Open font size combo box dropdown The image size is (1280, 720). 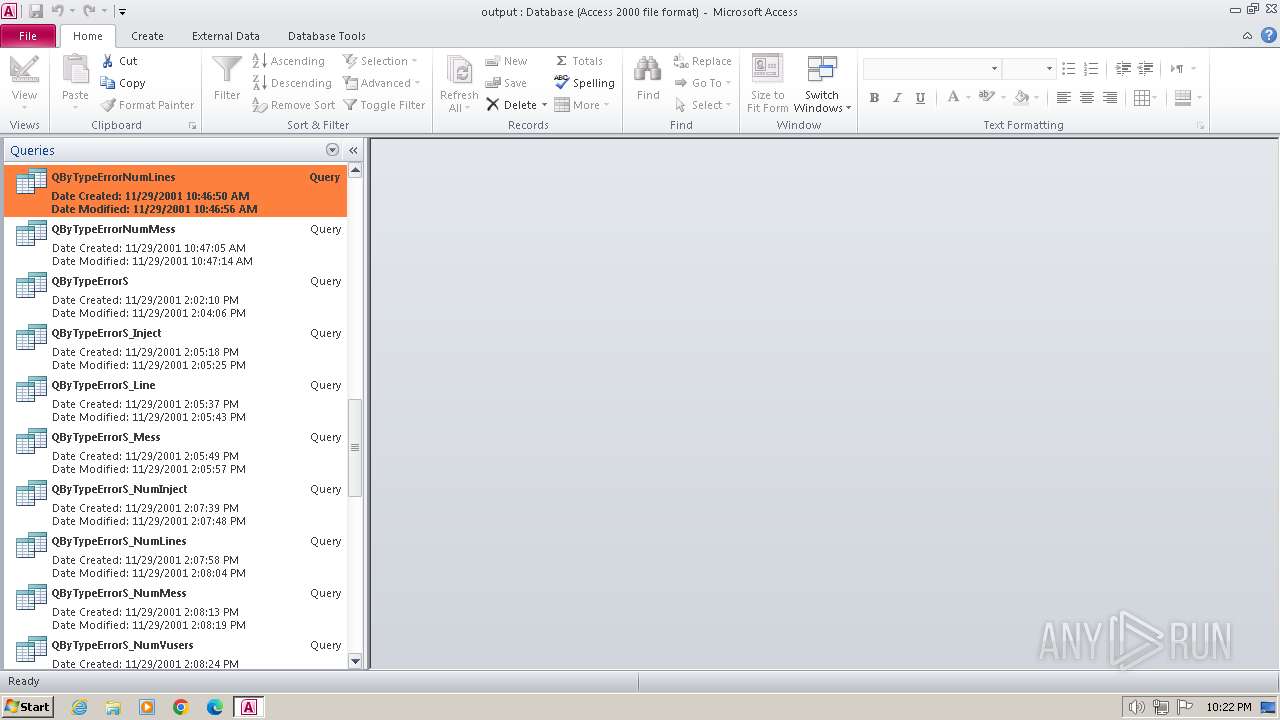click(x=1049, y=68)
